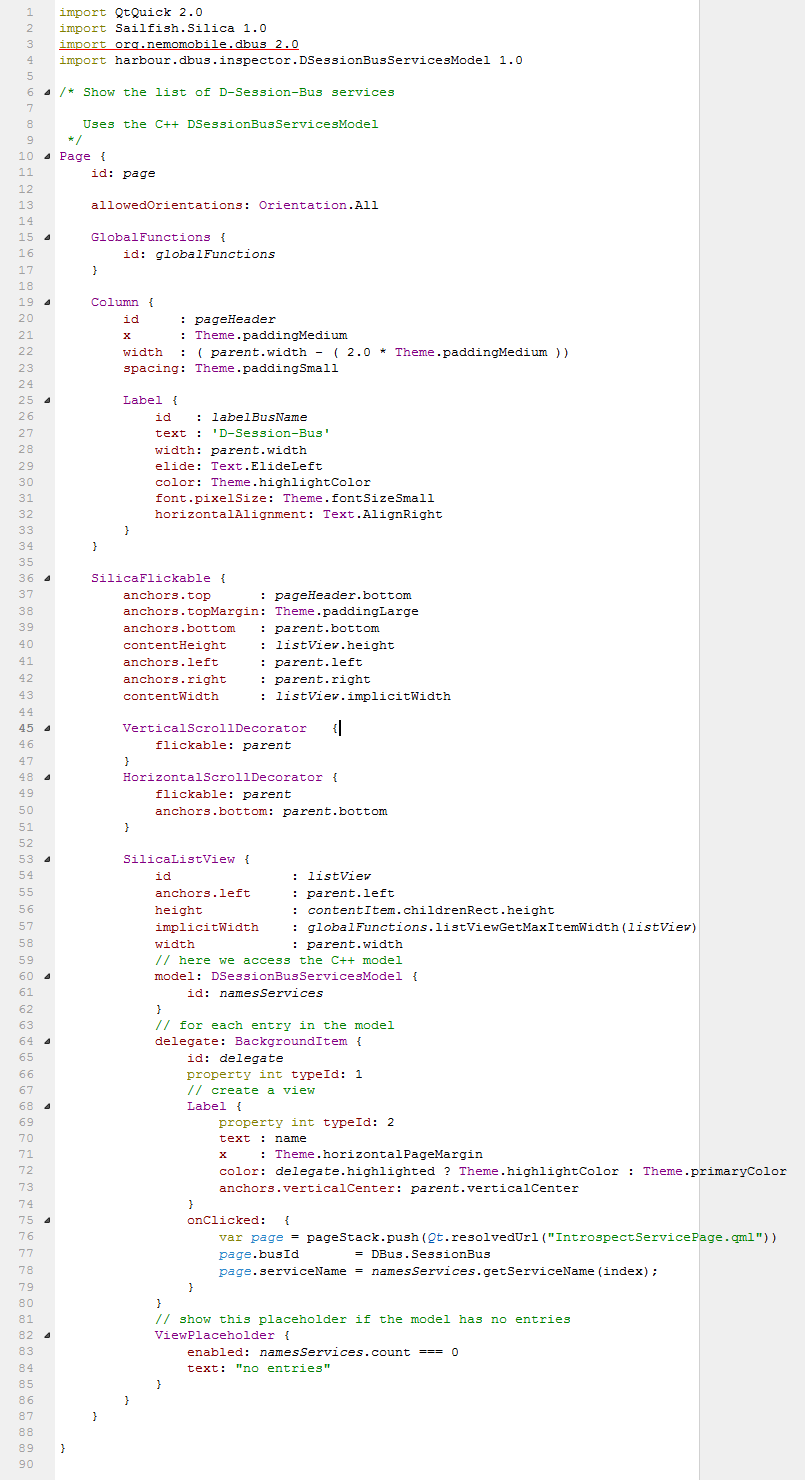Click 'anchors.topMargin: Theme.paddingLarge' line
The height and width of the screenshot is (1480, 805).
[x=271, y=611]
